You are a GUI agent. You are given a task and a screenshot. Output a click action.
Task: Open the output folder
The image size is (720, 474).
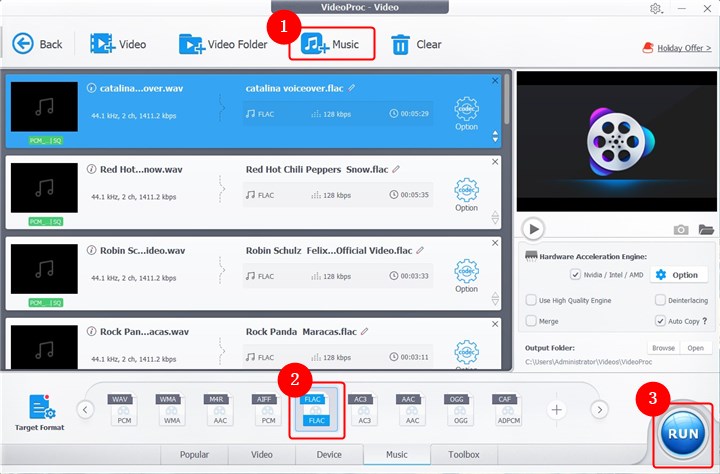(x=695, y=348)
